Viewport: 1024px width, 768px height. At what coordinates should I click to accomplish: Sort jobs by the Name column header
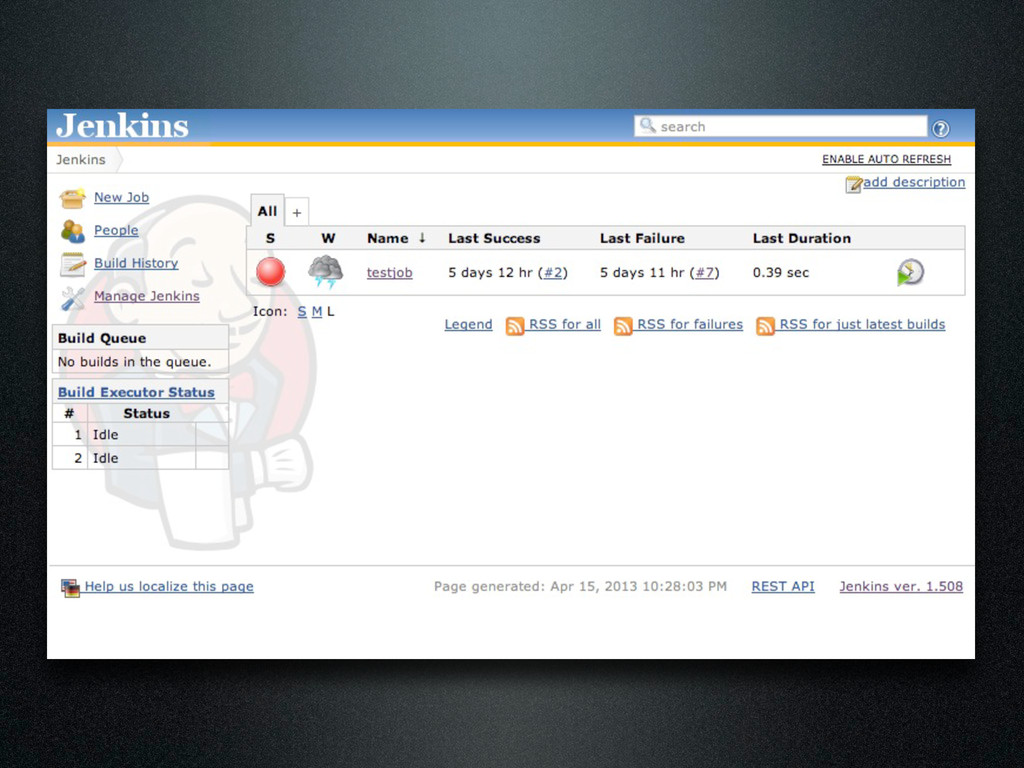pyautogui.click(x=396, y=238)
